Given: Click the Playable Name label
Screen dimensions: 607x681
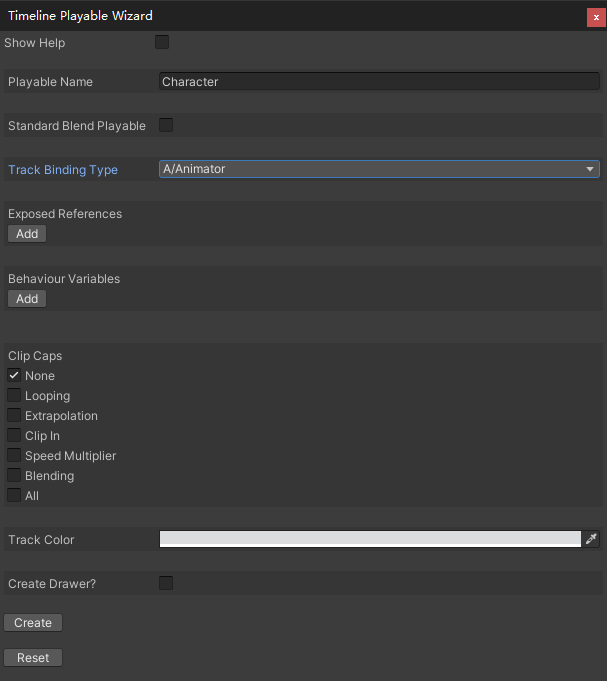Looking at the screenshot, I should click(x=50, y=82).
